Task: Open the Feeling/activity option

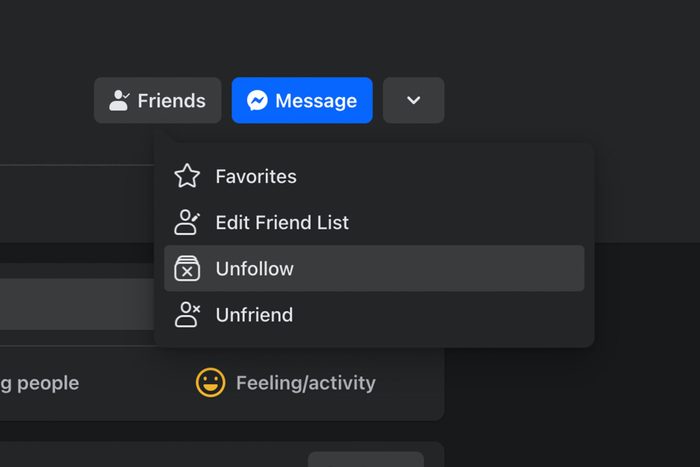Action: 305,383
